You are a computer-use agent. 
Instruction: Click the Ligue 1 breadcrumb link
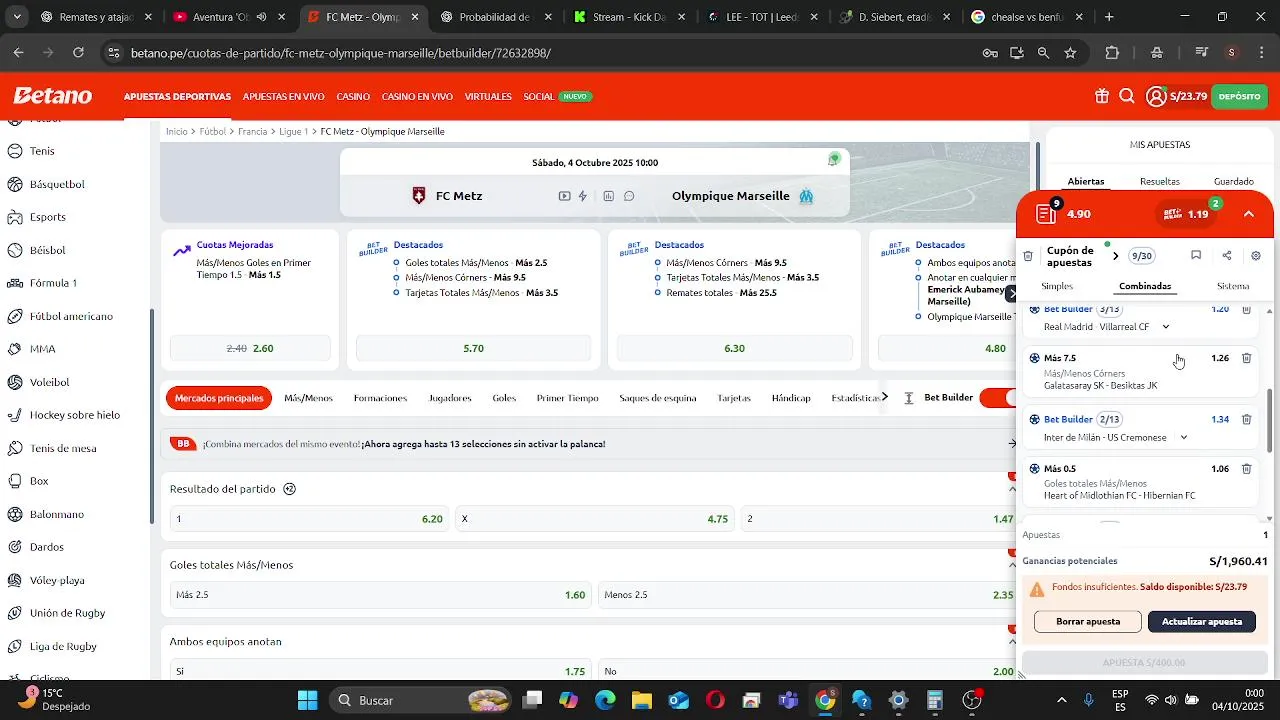tap(293, 132)
